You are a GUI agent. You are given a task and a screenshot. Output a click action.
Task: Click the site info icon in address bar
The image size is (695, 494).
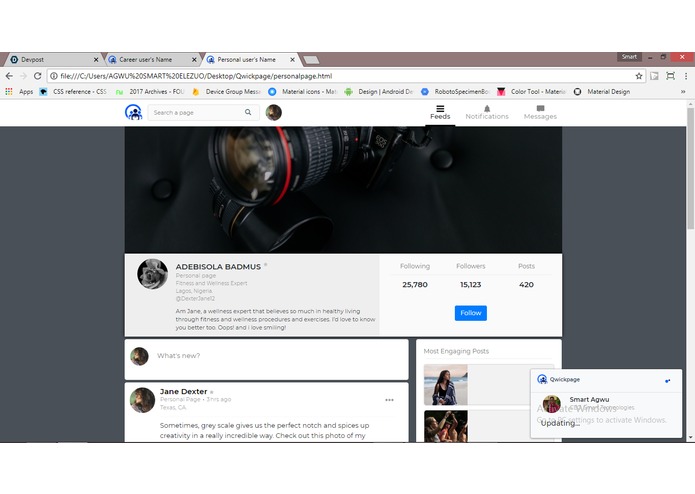(54, 76)
